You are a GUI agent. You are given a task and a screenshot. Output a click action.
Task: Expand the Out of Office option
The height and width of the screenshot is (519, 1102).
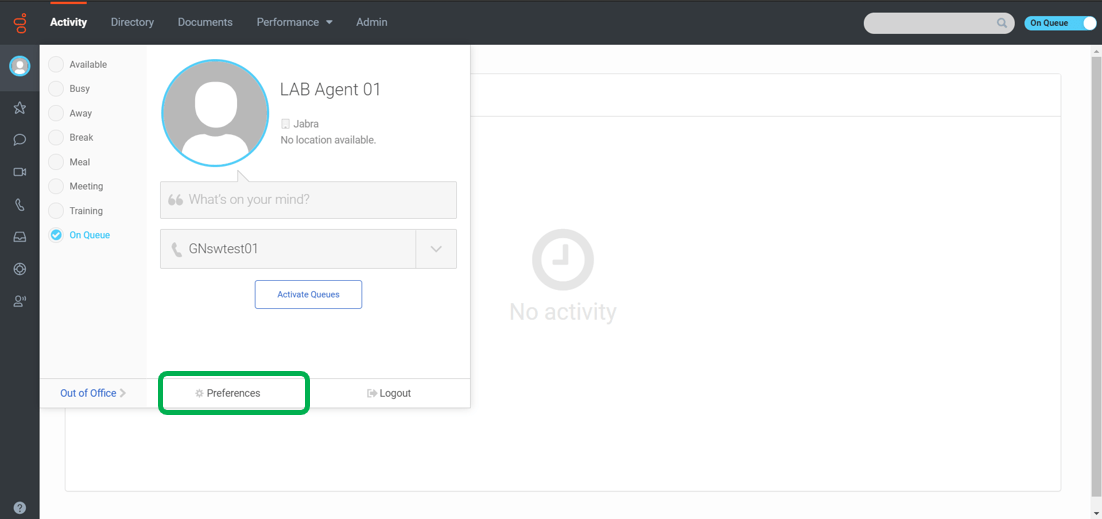[x=92, y=393]
